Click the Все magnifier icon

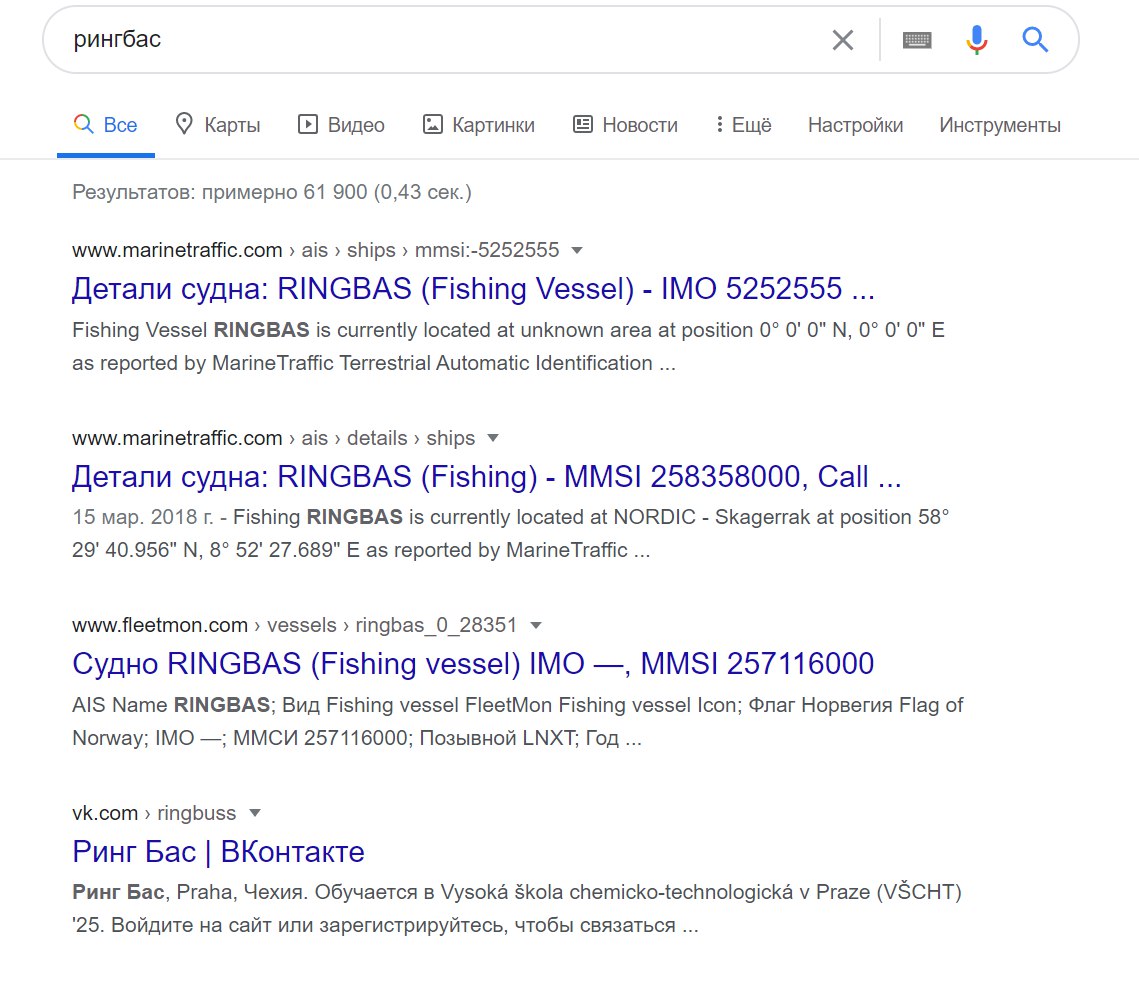(x=84, y=124)
